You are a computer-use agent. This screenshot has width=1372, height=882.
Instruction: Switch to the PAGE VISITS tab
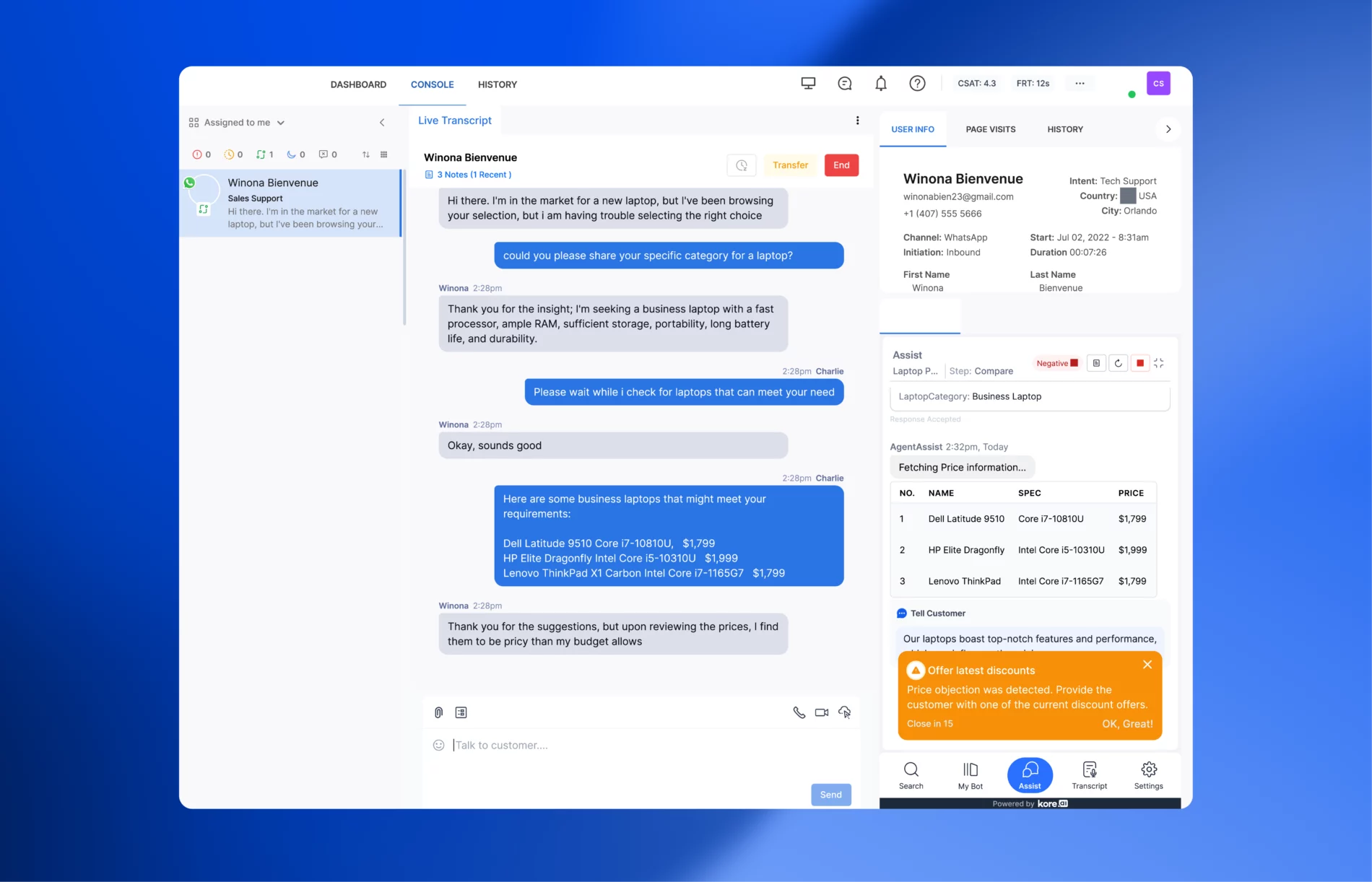(990, 129)
